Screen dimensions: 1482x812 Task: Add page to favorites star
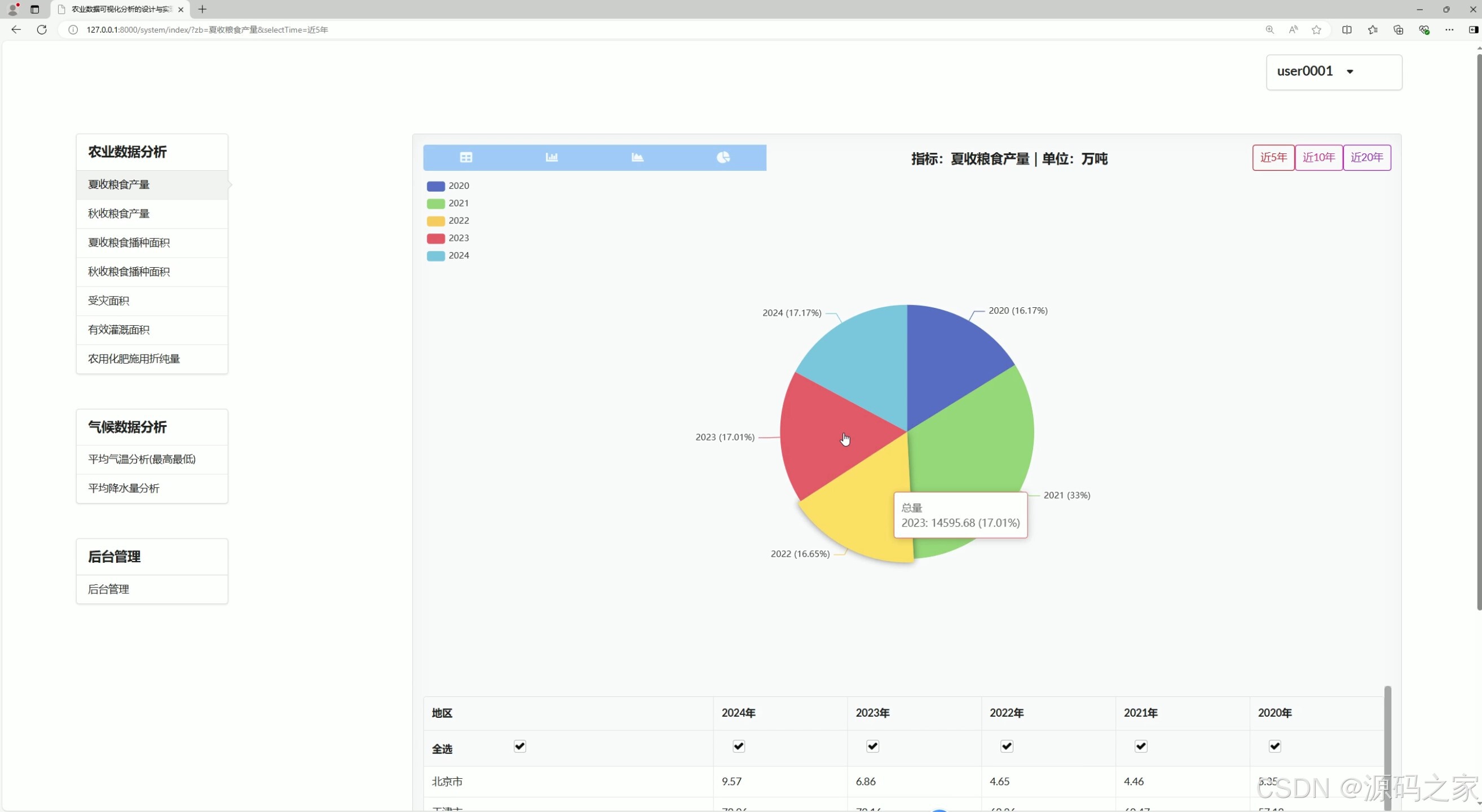click(1316, 30)
